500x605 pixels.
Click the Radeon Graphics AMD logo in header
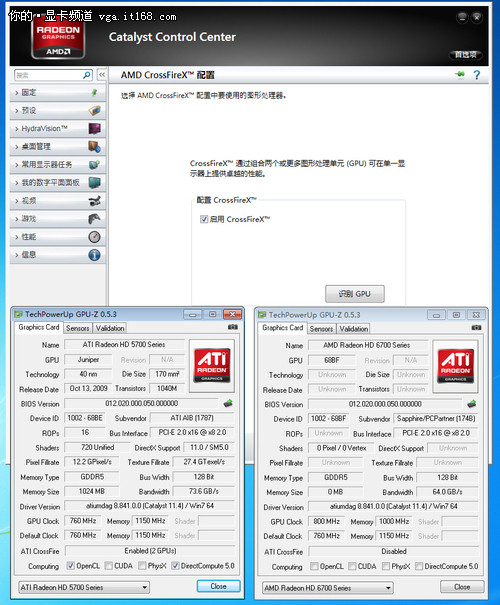[58, 39]
